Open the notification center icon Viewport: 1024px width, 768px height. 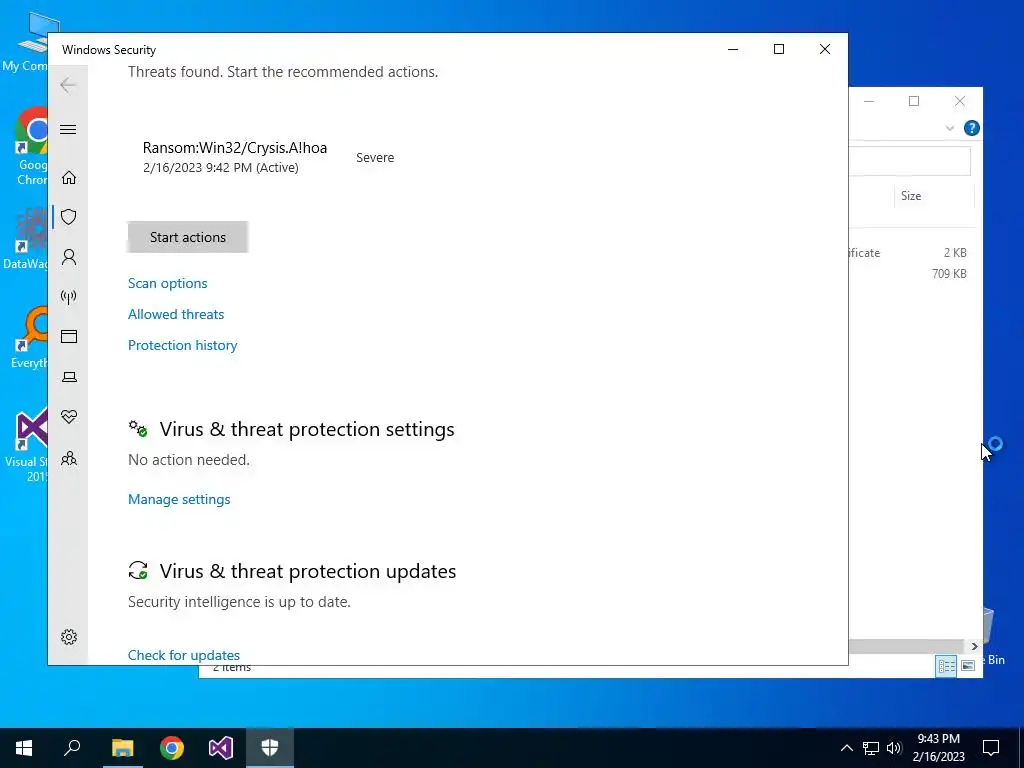pos(991,748)
